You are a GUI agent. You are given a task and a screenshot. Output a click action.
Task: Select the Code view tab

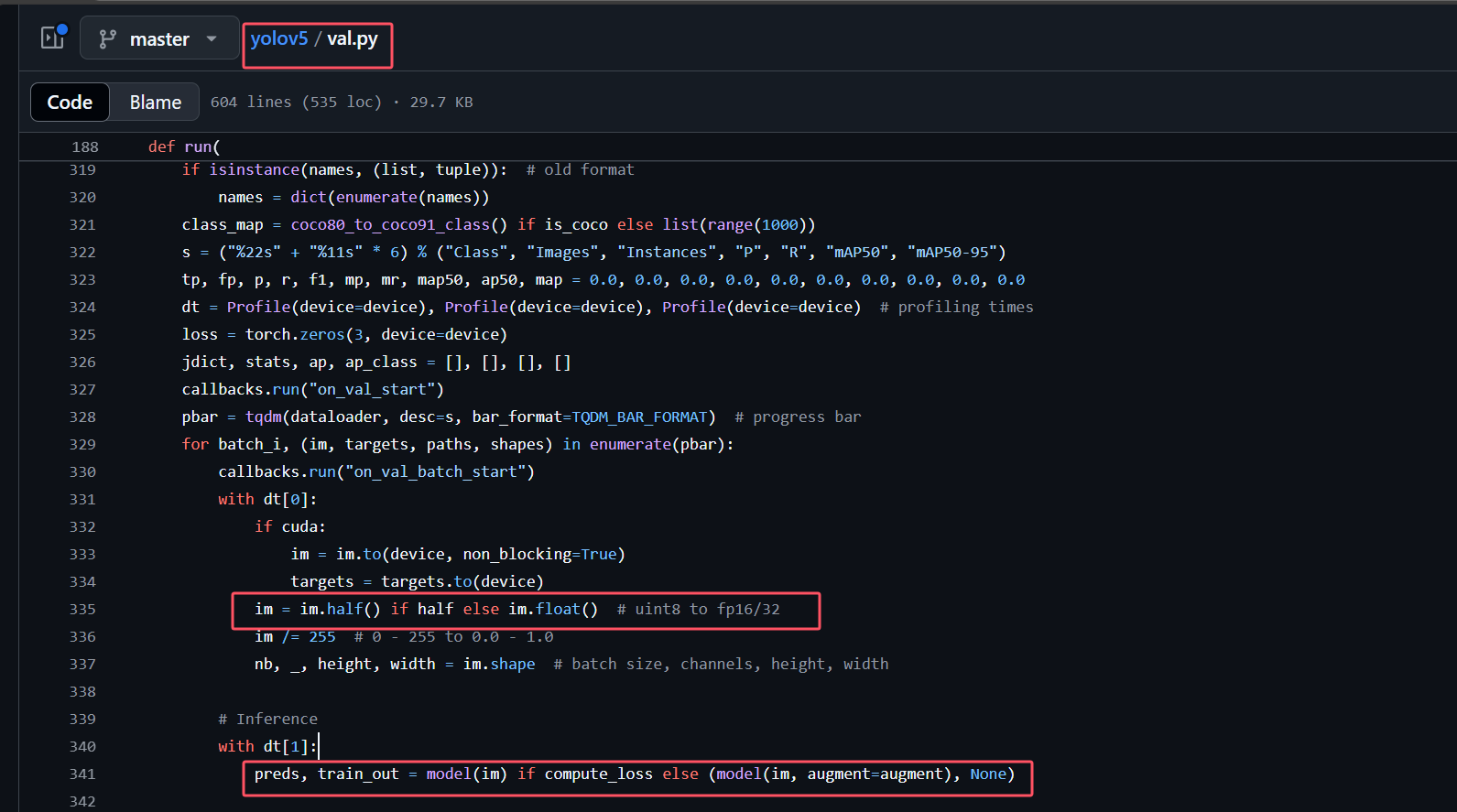click(x=70, y=103)
